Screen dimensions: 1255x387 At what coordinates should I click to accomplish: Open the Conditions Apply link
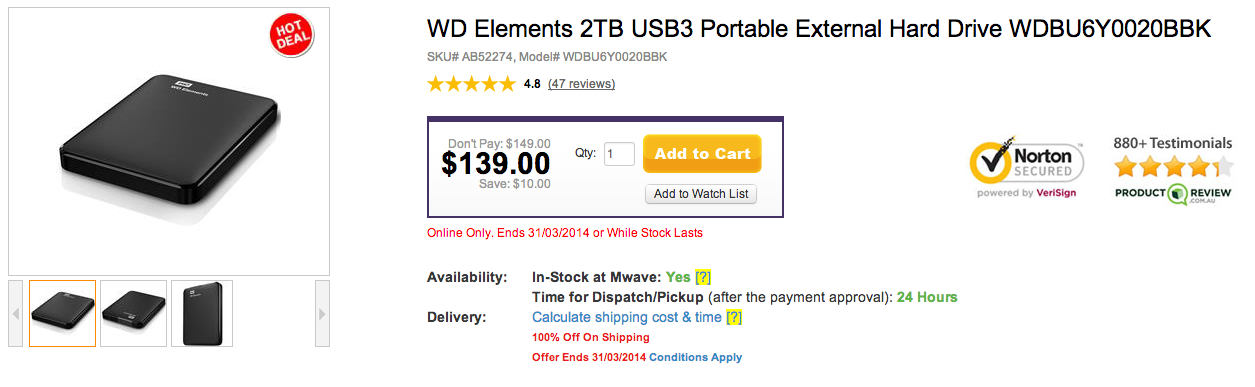pos(696,357)
